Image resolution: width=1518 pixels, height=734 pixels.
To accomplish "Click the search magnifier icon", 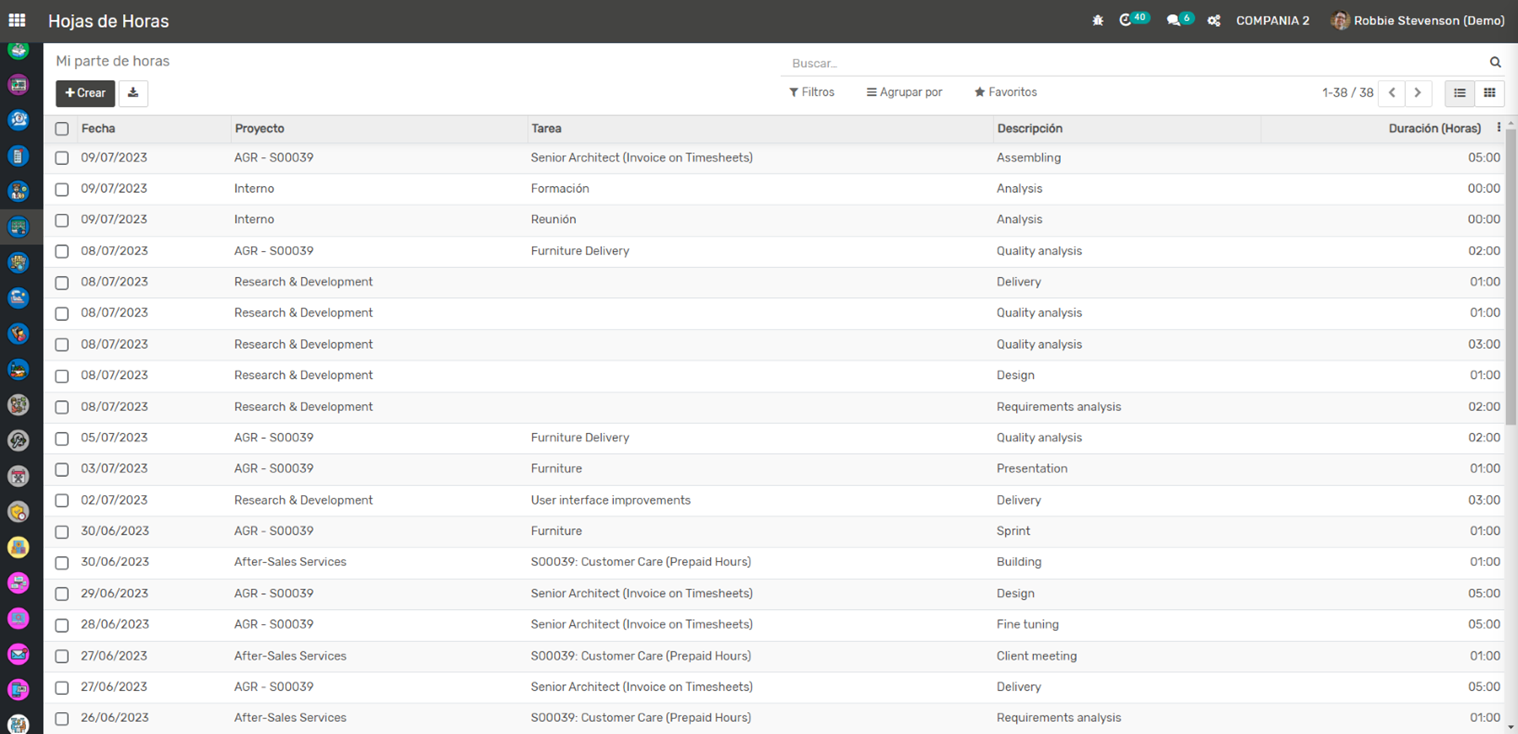I will point(1495,63).
